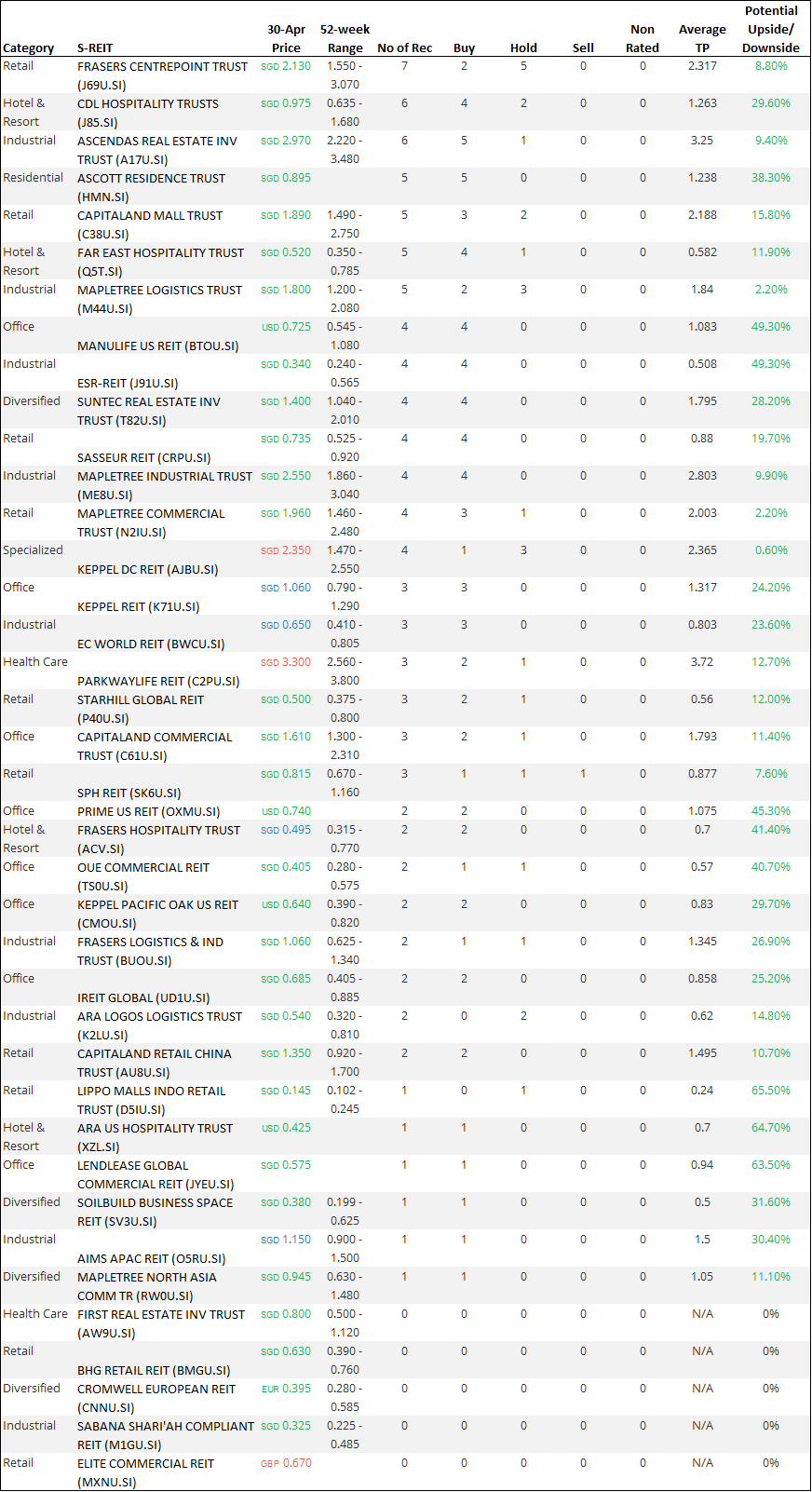The image size is (812, 1492).
Task: Select SASSEUR REIT (CRPU.SI) cell
Action: click(x=143, y=458)
